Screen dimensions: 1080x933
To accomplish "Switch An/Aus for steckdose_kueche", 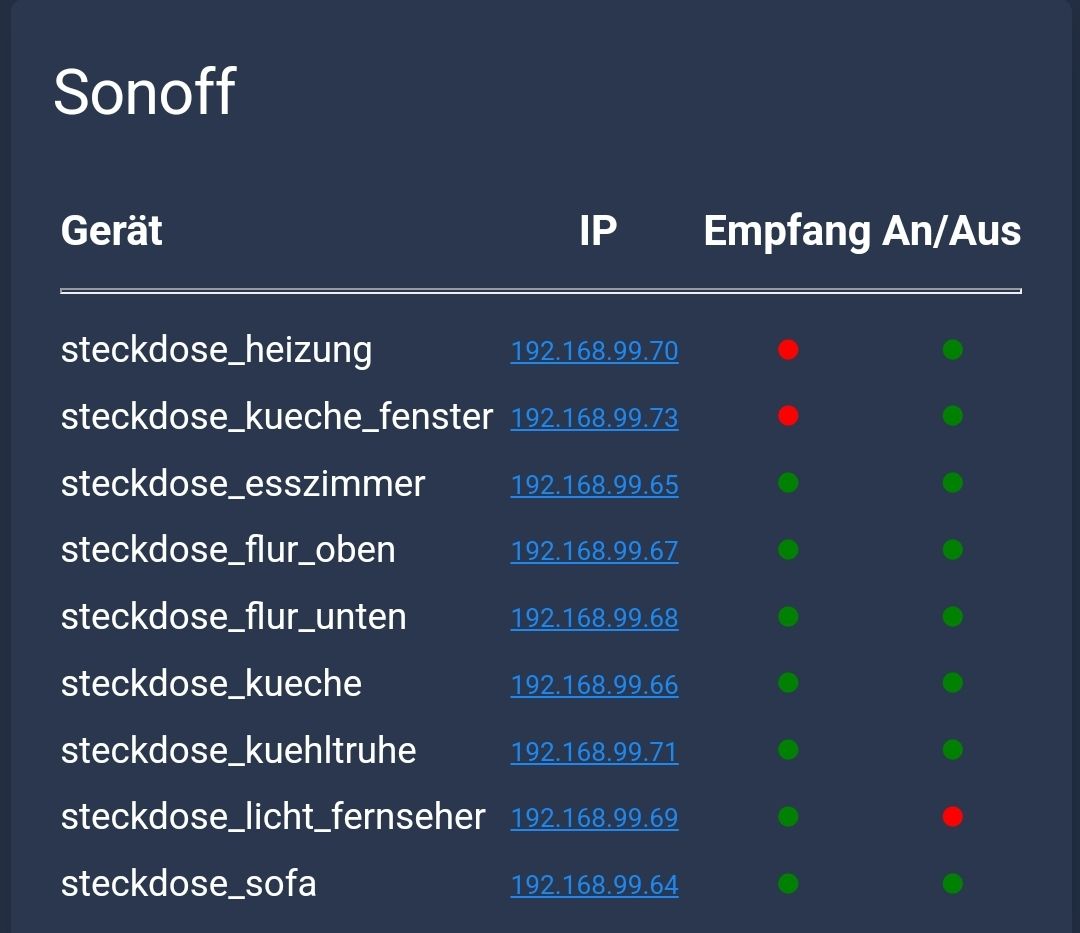I will [x=952, y=683].
